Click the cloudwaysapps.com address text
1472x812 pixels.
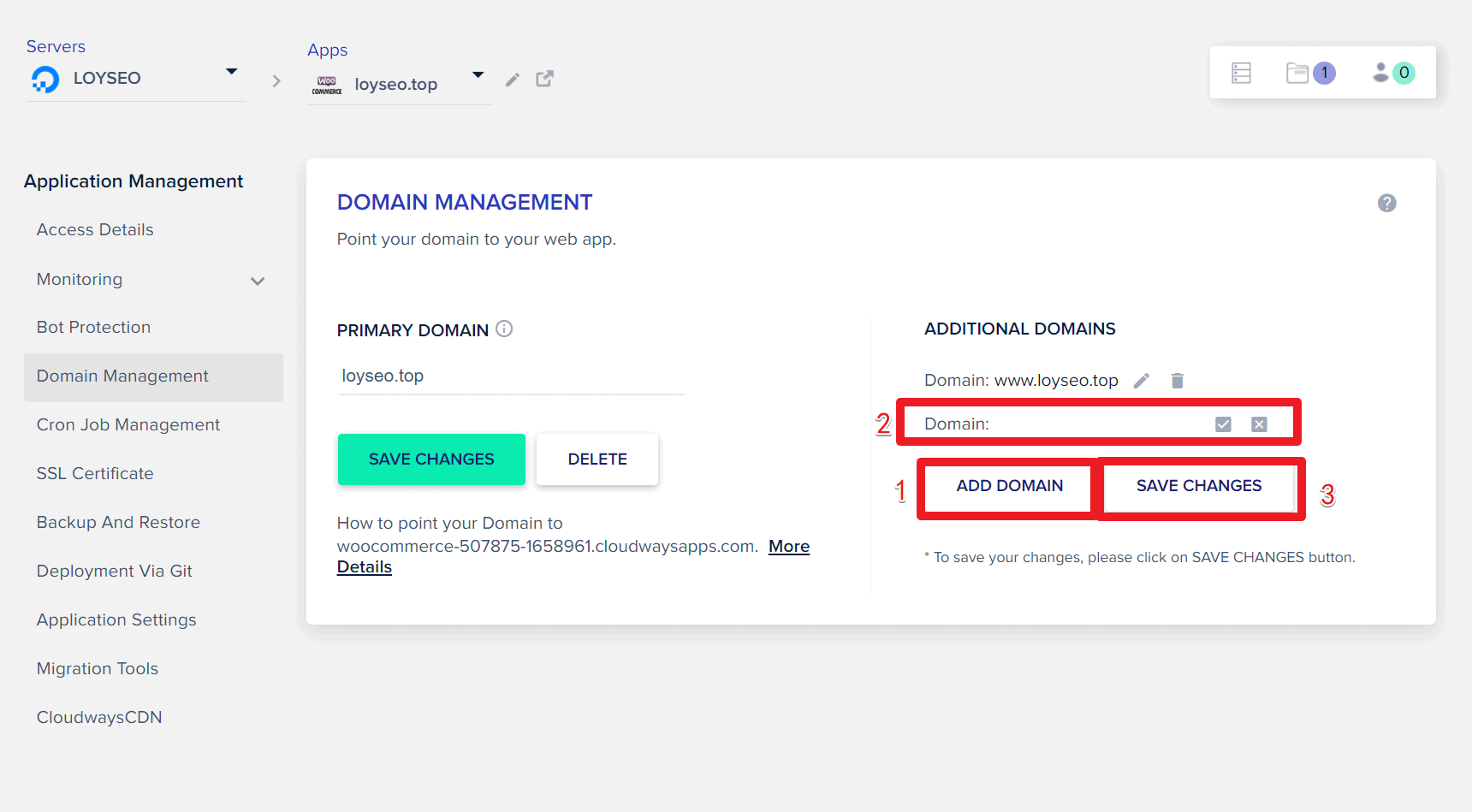(x=547, y=547)
